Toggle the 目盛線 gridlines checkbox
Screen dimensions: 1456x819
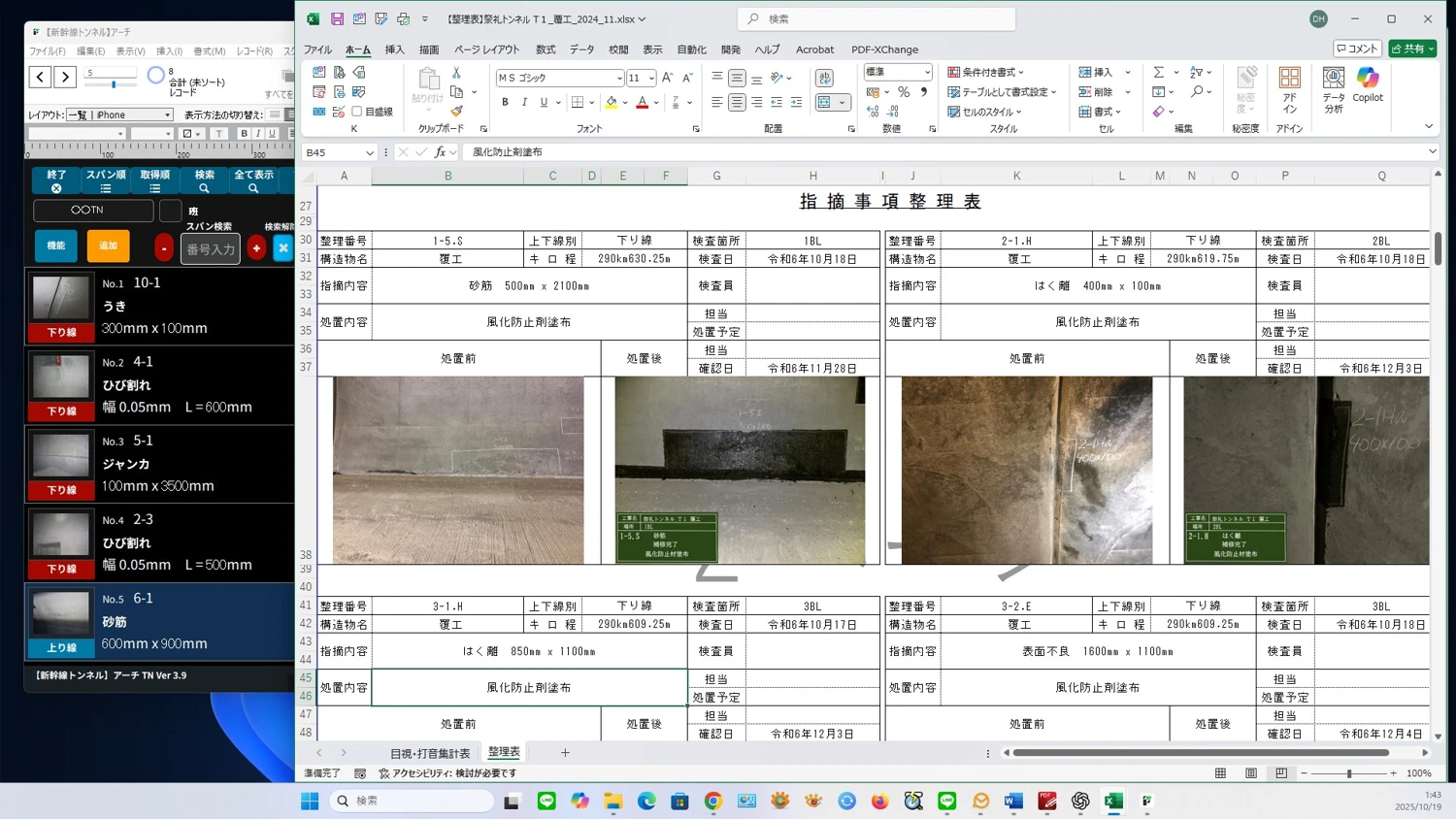pos(357,112)
